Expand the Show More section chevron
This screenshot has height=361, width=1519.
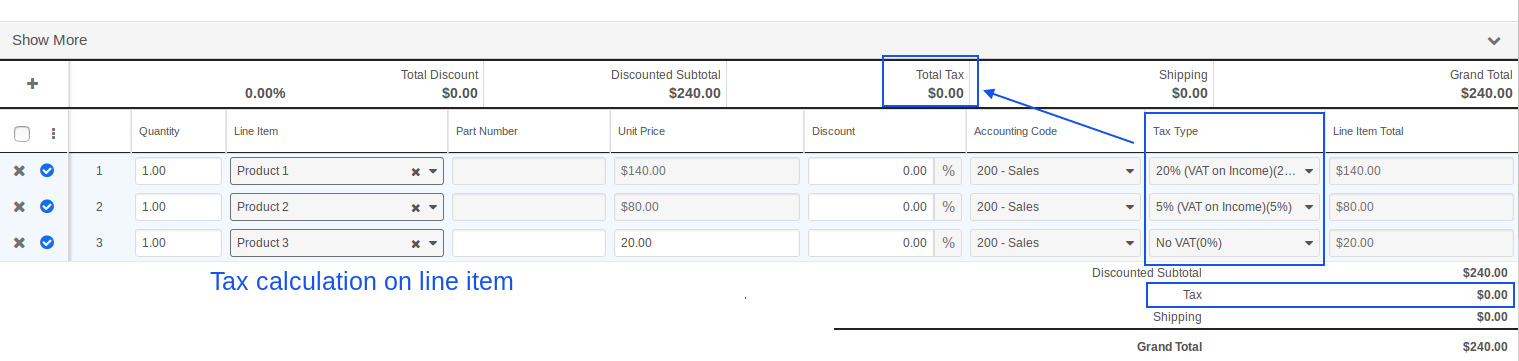click(x=1494, y=41)
